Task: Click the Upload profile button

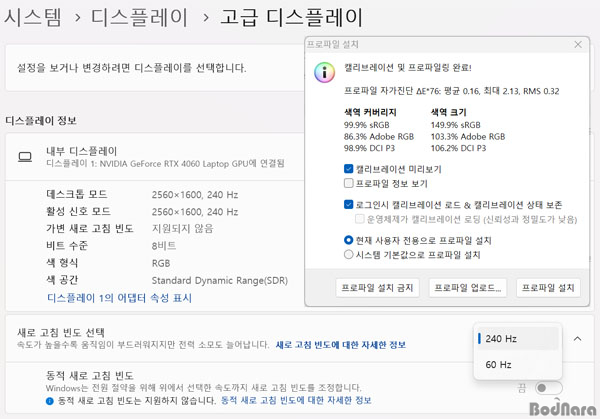Action: point(468,288)
